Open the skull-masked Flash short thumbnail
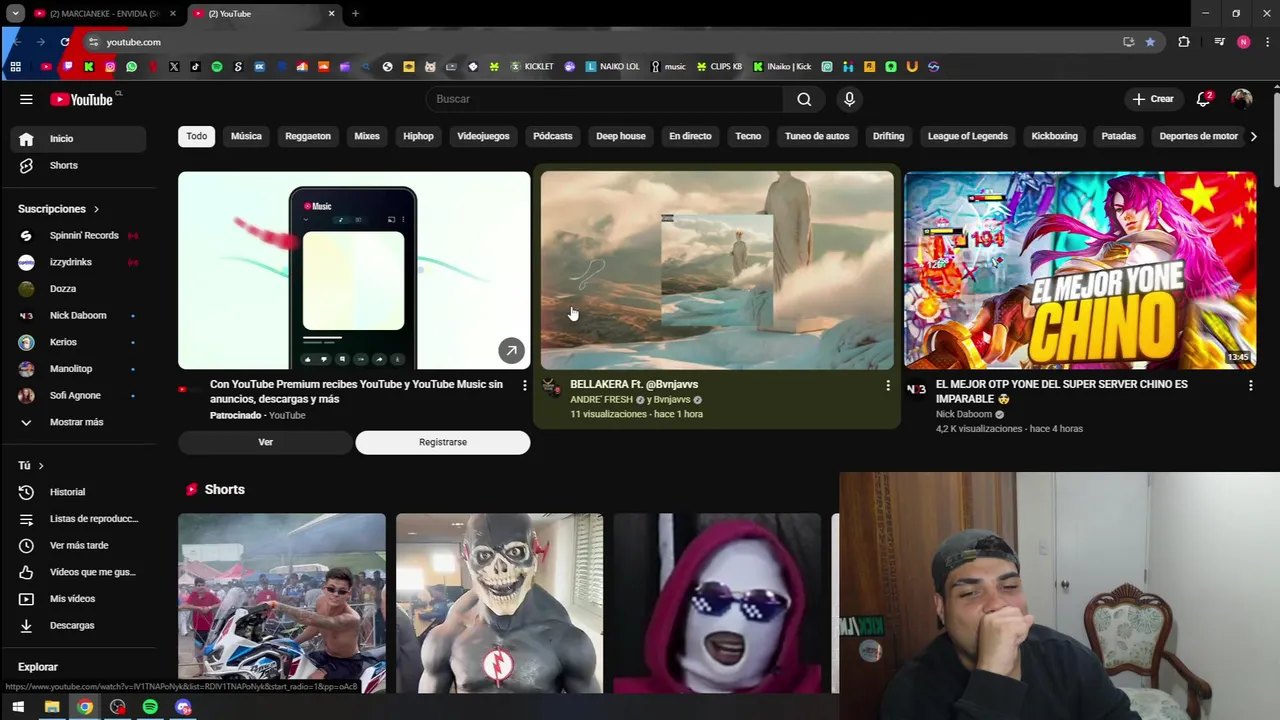The image size is (1280, 720). (x=499, y=603)
